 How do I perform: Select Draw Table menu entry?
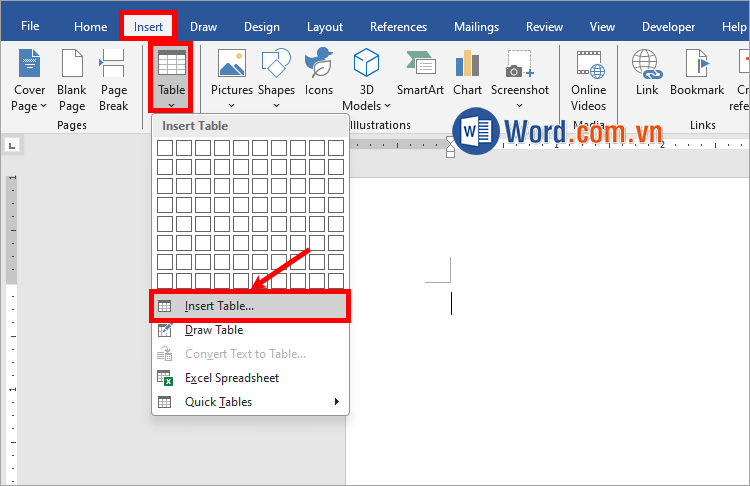(250, 330)
